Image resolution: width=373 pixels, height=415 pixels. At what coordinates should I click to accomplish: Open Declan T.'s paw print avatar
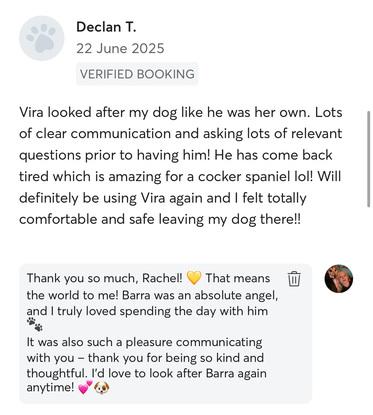click(x=41, y=38)
